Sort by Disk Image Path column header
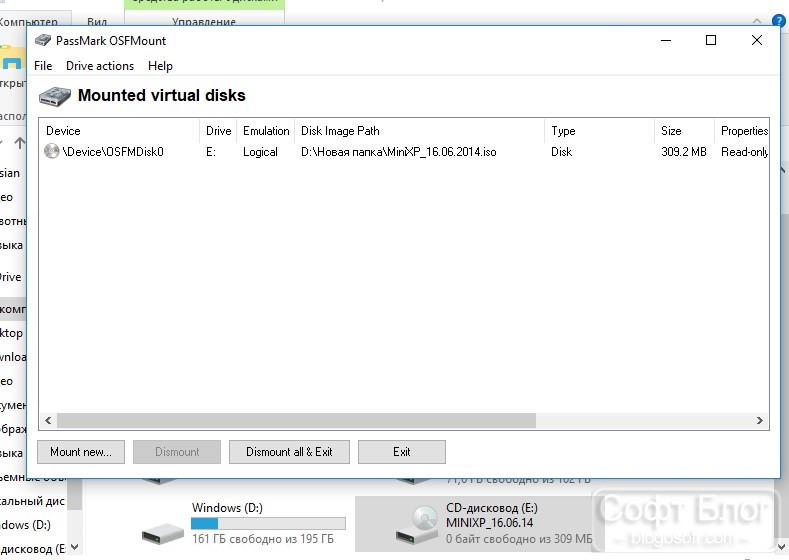 coord(420,131)
